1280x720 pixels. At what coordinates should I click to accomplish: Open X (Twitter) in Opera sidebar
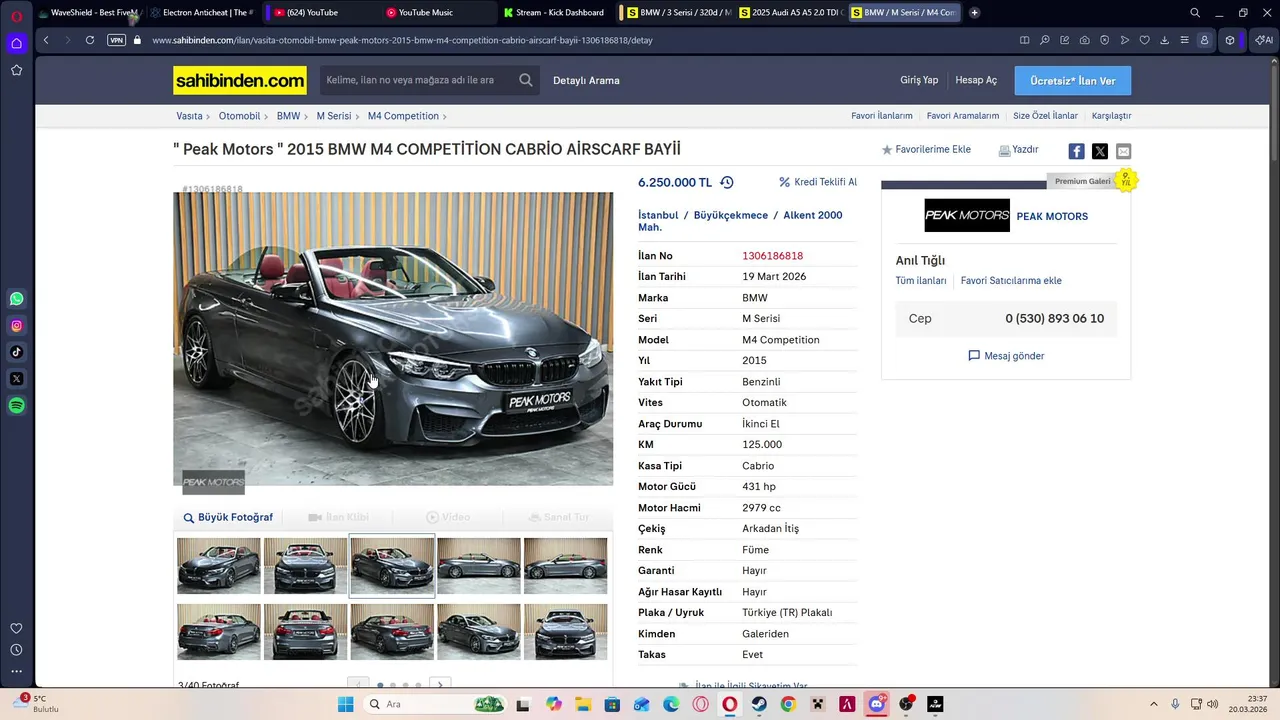point(16,379)
